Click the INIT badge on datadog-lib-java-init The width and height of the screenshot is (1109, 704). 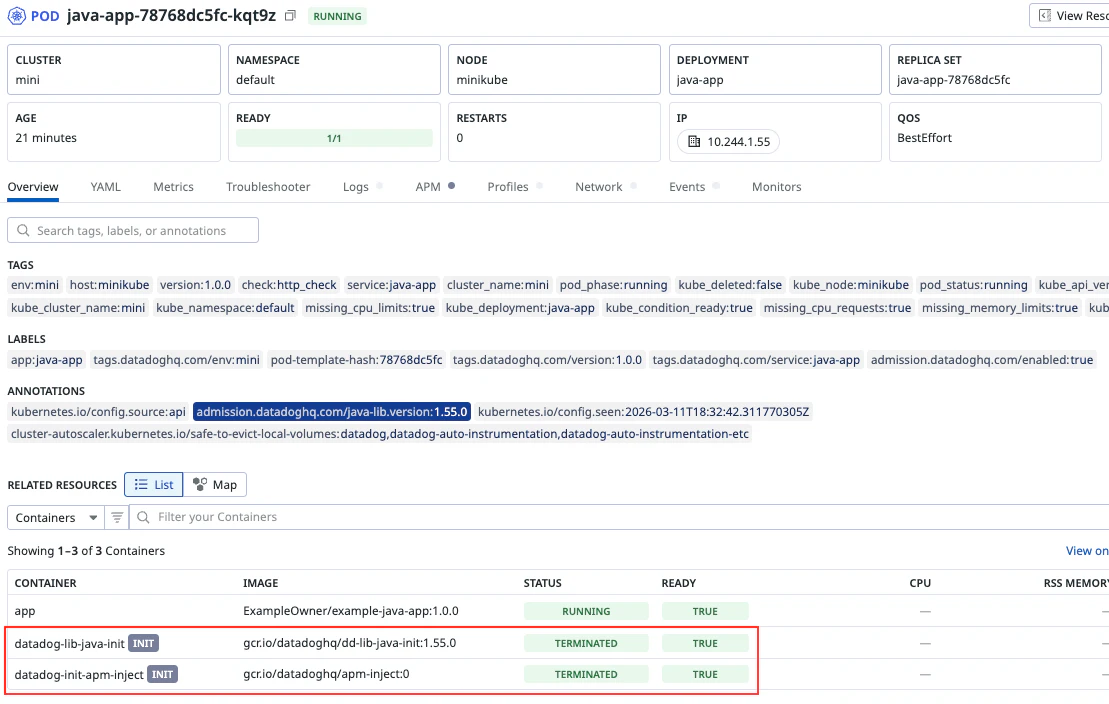click(143, 643)
